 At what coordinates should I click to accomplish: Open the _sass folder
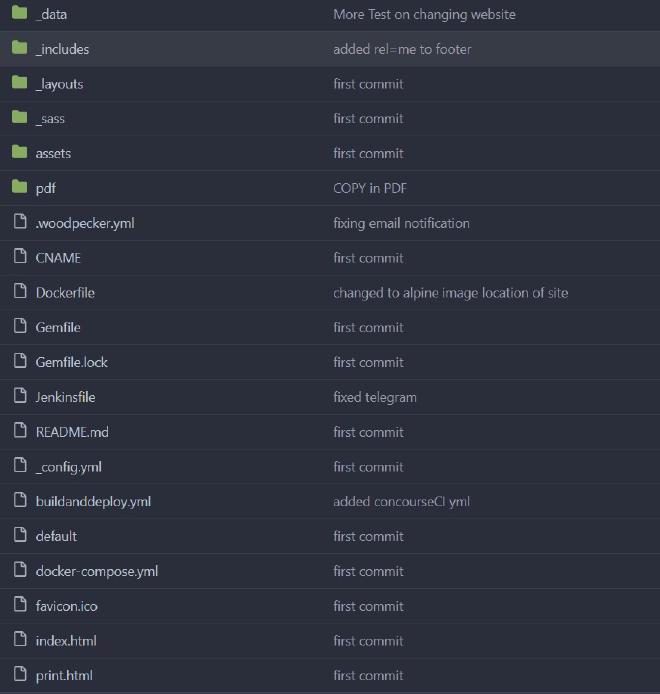(50, 119)
